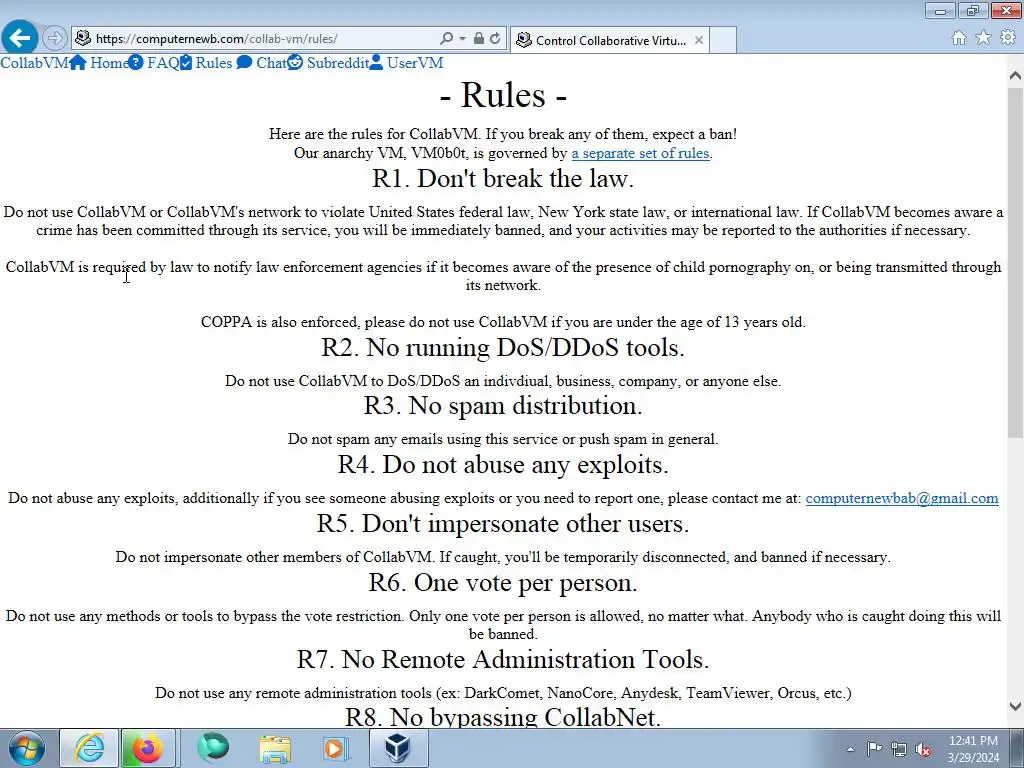Click the COPPA is also enforced sentence
This screenshot has height=768, width=1024.
pos(503,322)
